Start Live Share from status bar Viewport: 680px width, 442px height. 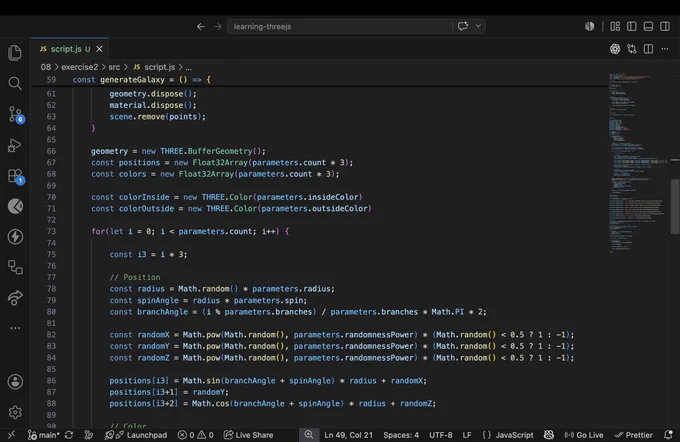[x=248, y=435]
